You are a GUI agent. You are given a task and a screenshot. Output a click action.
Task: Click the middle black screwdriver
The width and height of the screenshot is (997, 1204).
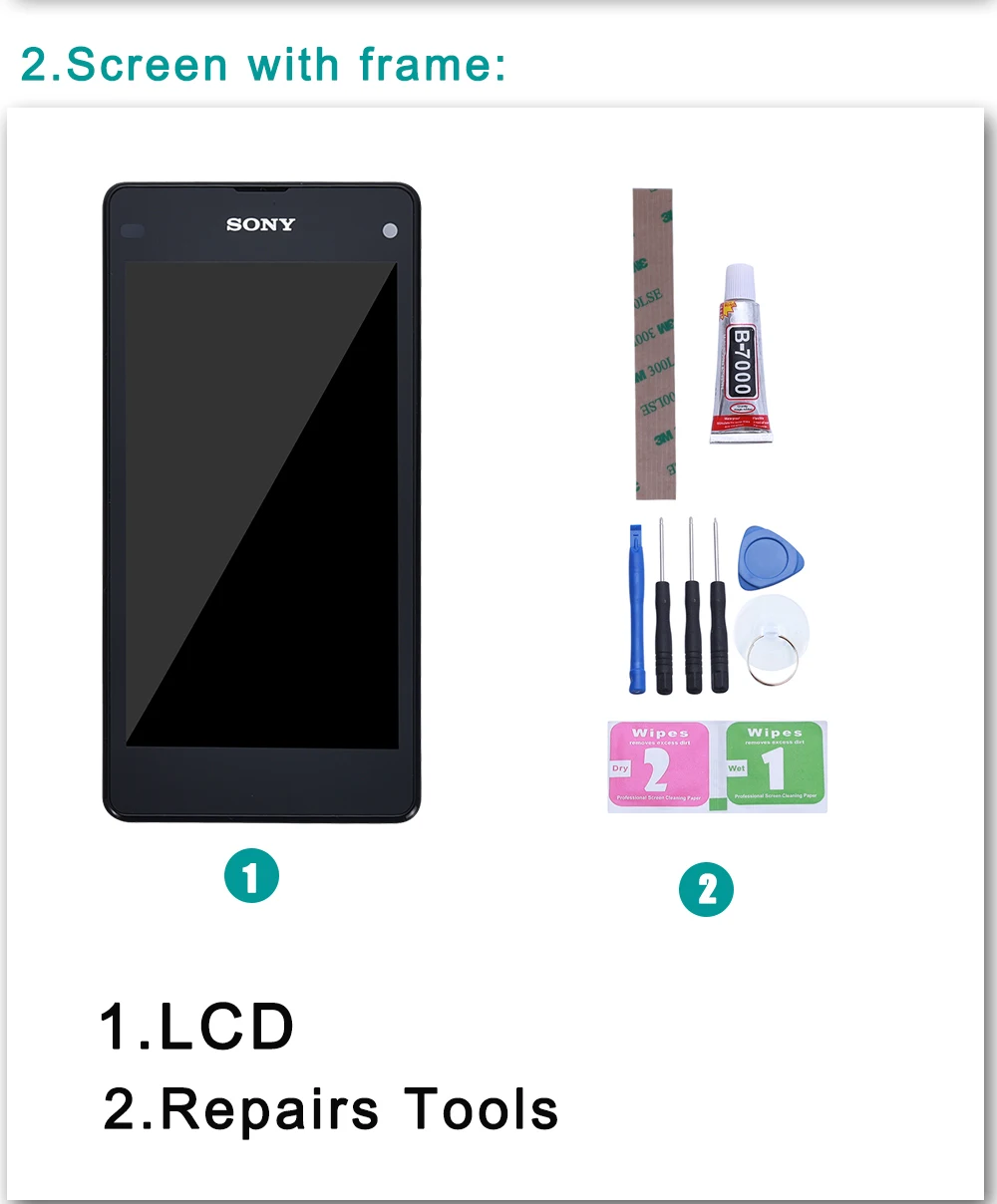[692, 606]
